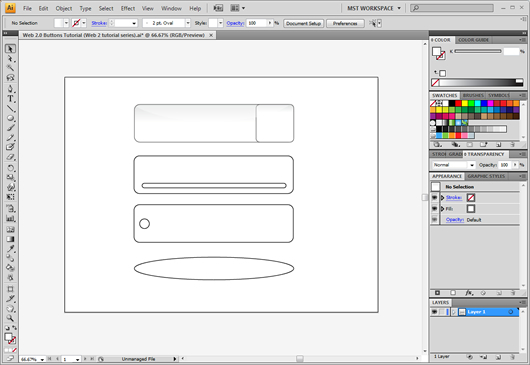Open the Effect menu
This screenshot has height=365, width=530.
128,8
